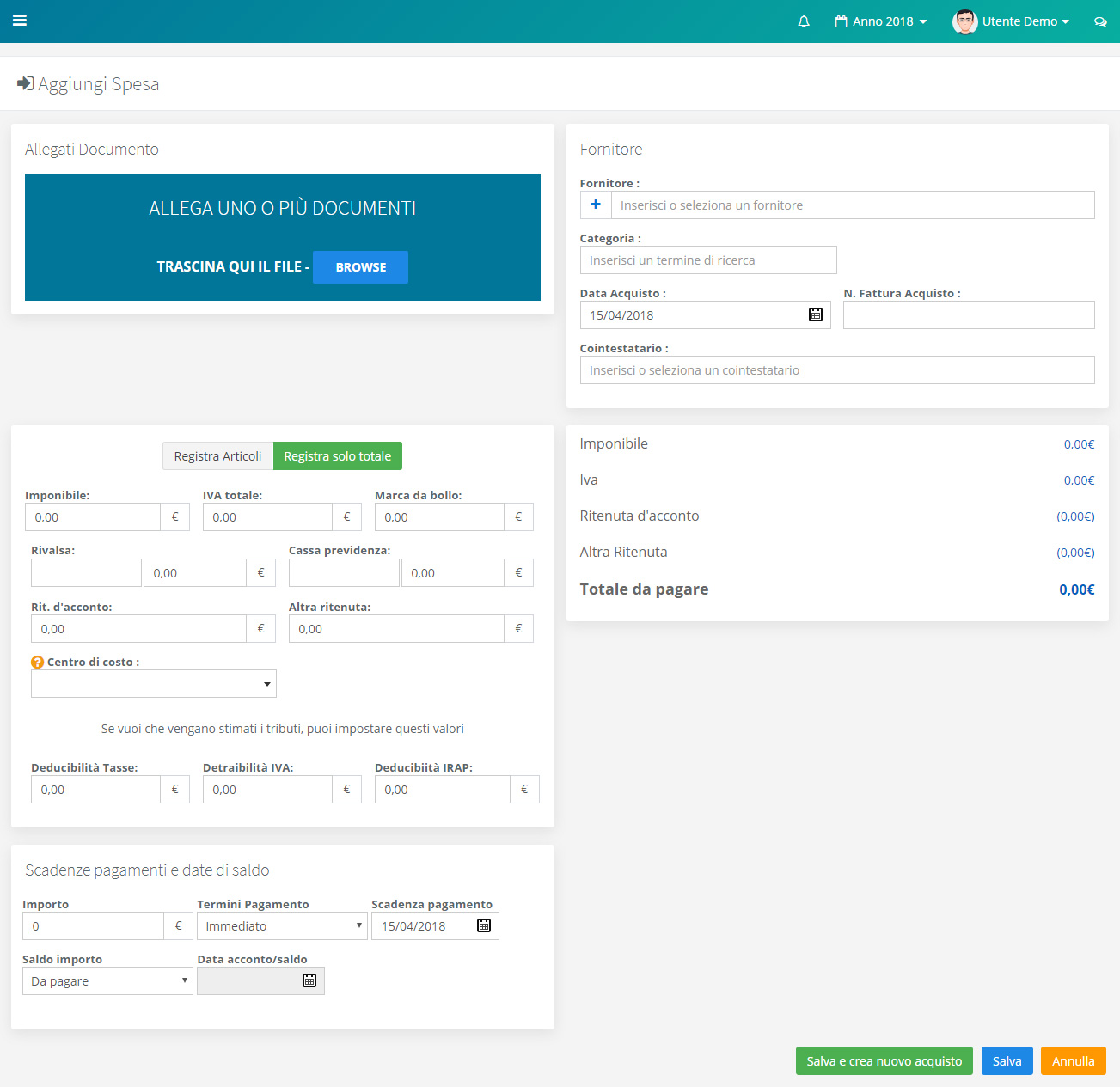This screenshot has width=1120, height=1087.
Task: Click the empty Rivalsa percentage field
Action: click(x=86, y=572)
